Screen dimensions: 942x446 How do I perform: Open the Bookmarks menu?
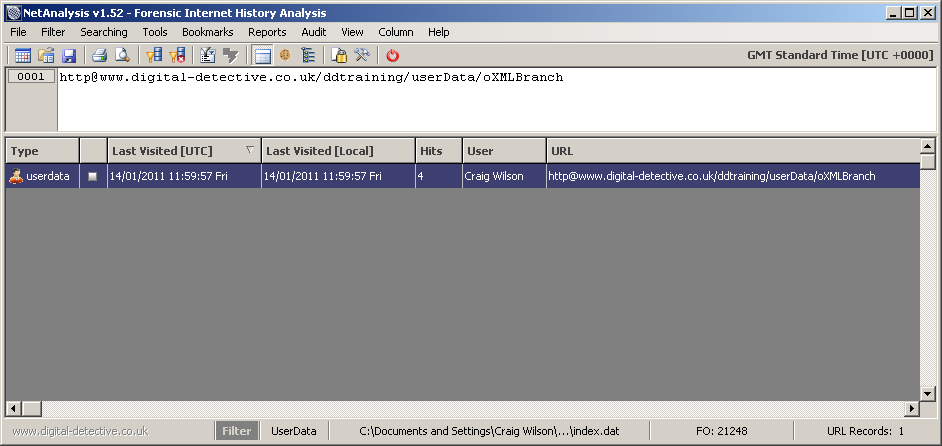[208, 32]
